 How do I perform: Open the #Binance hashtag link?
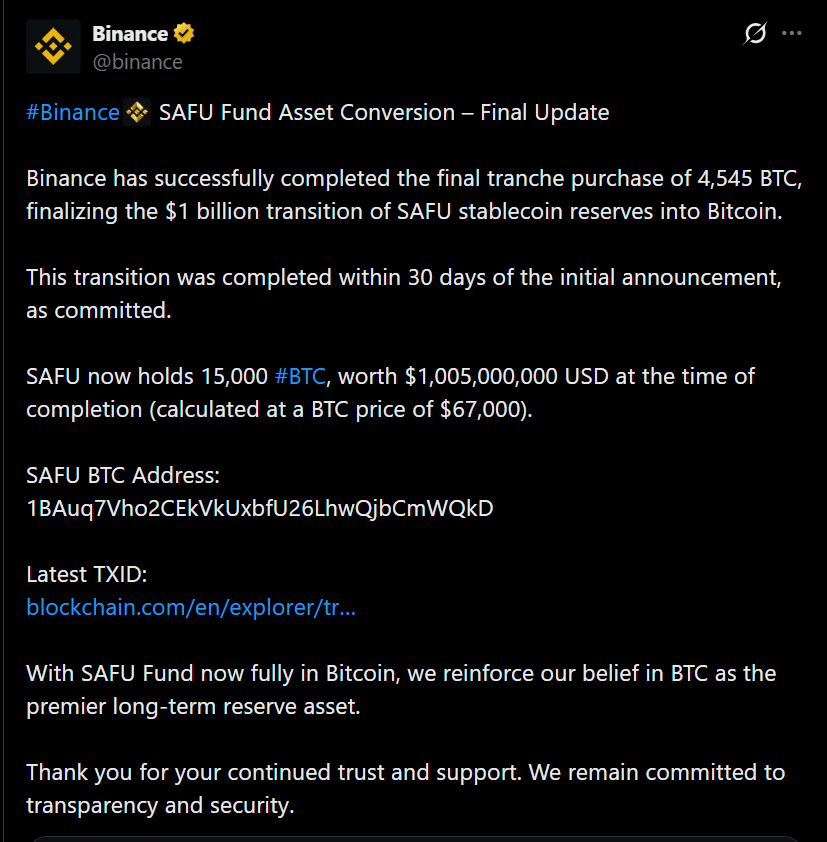point(73,112)
